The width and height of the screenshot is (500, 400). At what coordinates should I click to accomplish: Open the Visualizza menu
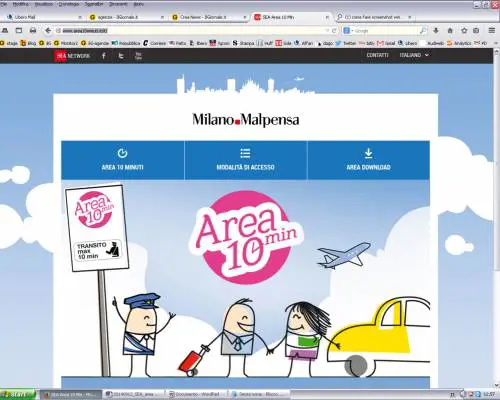44,4
